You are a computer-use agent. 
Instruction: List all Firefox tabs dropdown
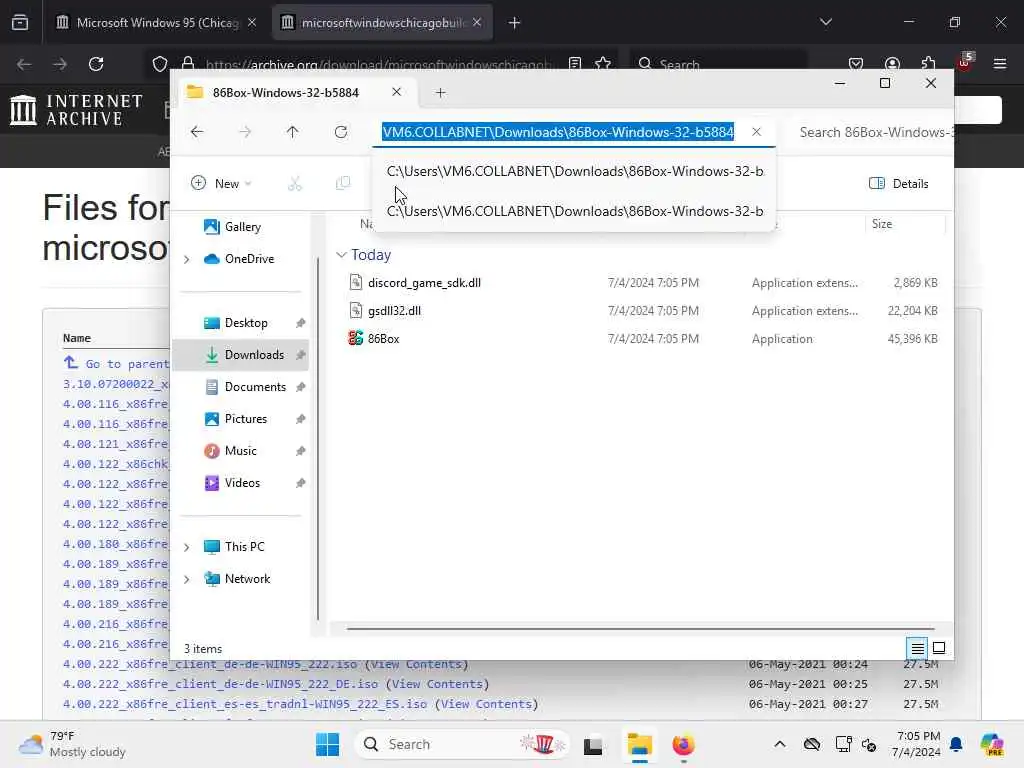(x=825, y=22)
